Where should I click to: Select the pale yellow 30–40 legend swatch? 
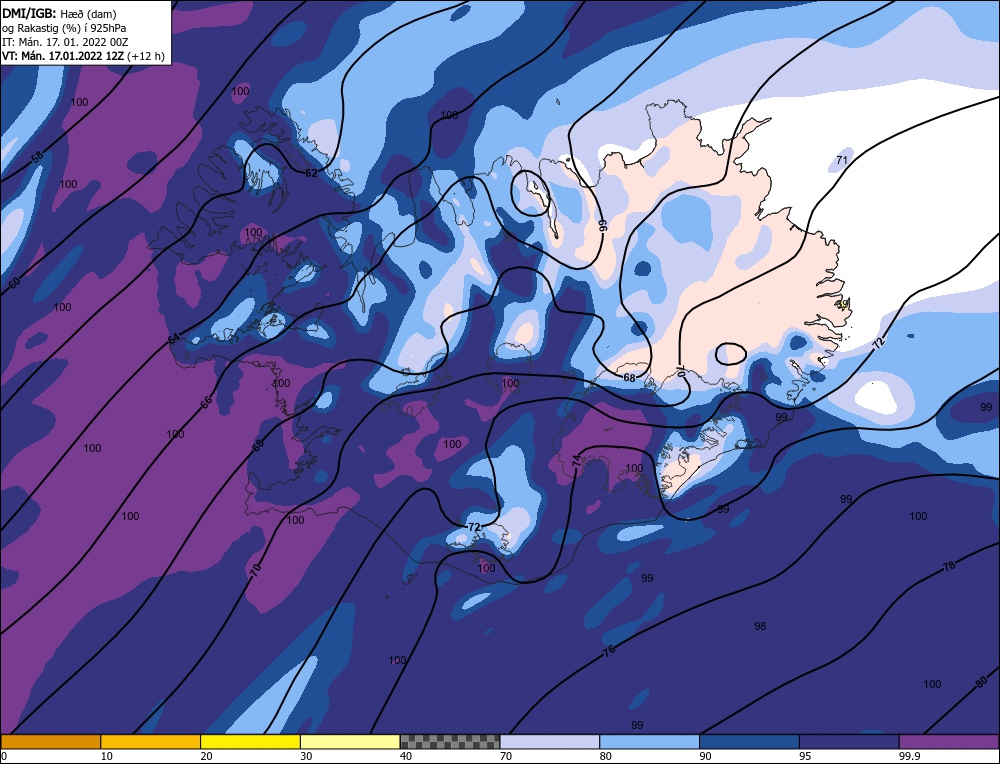pos(350,742)
